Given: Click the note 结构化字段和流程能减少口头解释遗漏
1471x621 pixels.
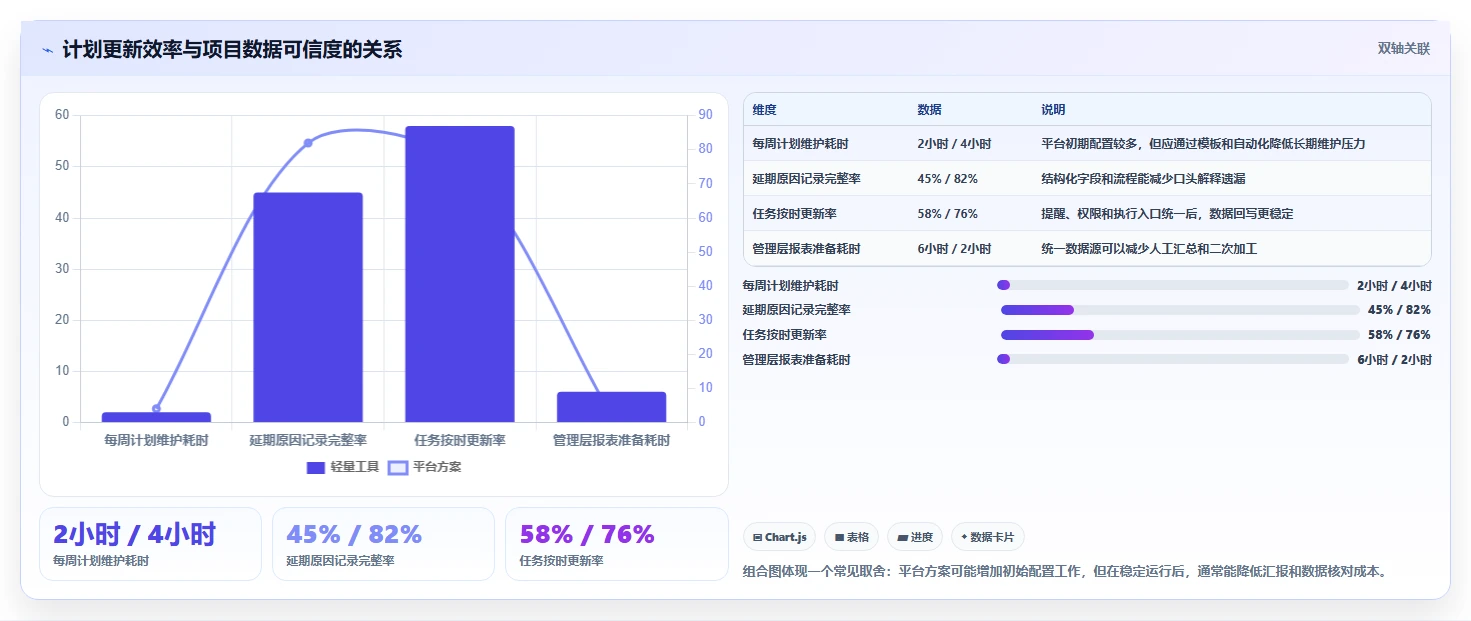Looking at the screenshot, I should click(x=1143, y=179).
